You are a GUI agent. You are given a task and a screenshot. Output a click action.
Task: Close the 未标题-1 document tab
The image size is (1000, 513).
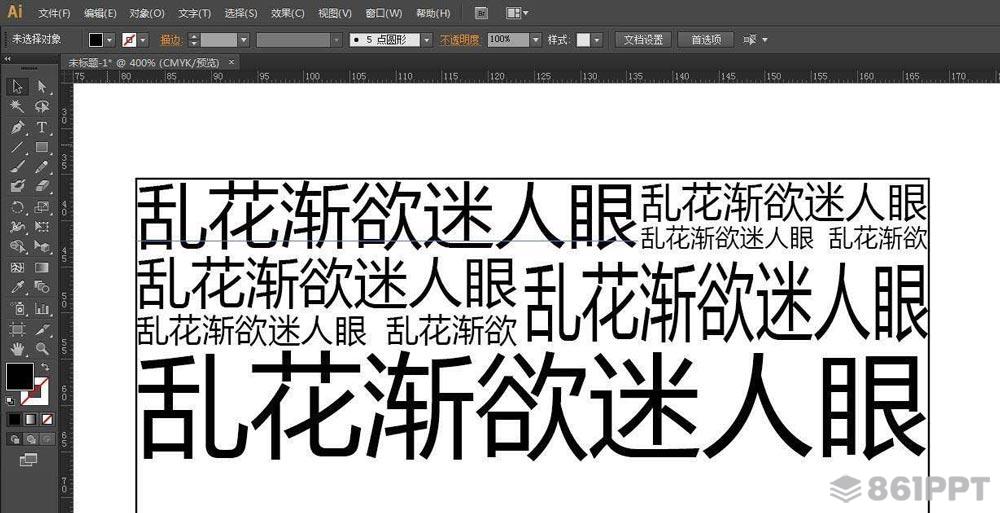[232, 62]
